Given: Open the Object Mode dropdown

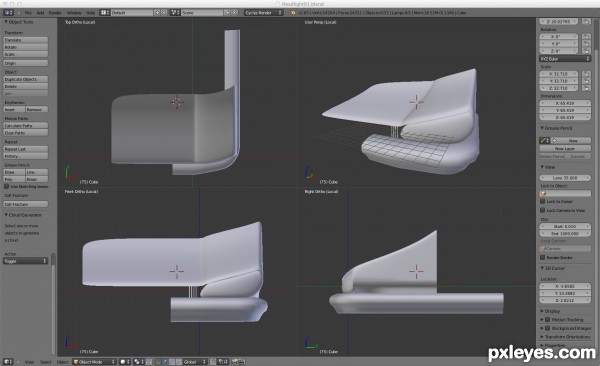Looking at the screenshot, I should [x=95, y=362].
